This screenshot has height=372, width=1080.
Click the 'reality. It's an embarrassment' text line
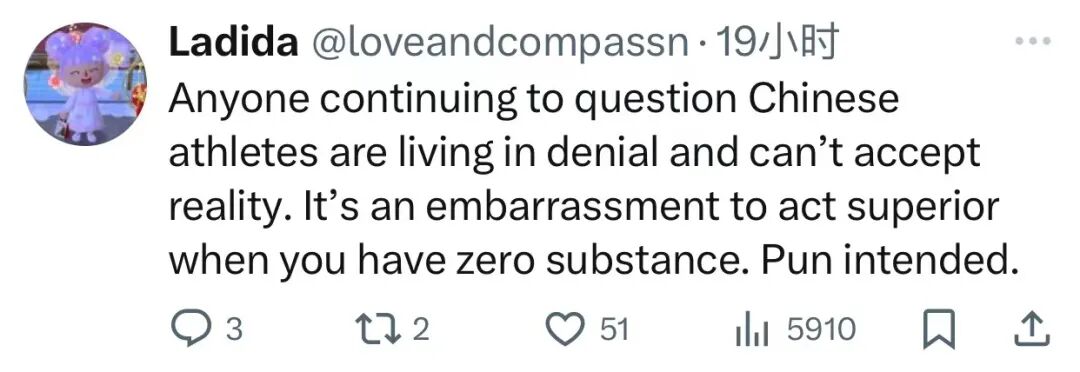[x=583, y=207]
